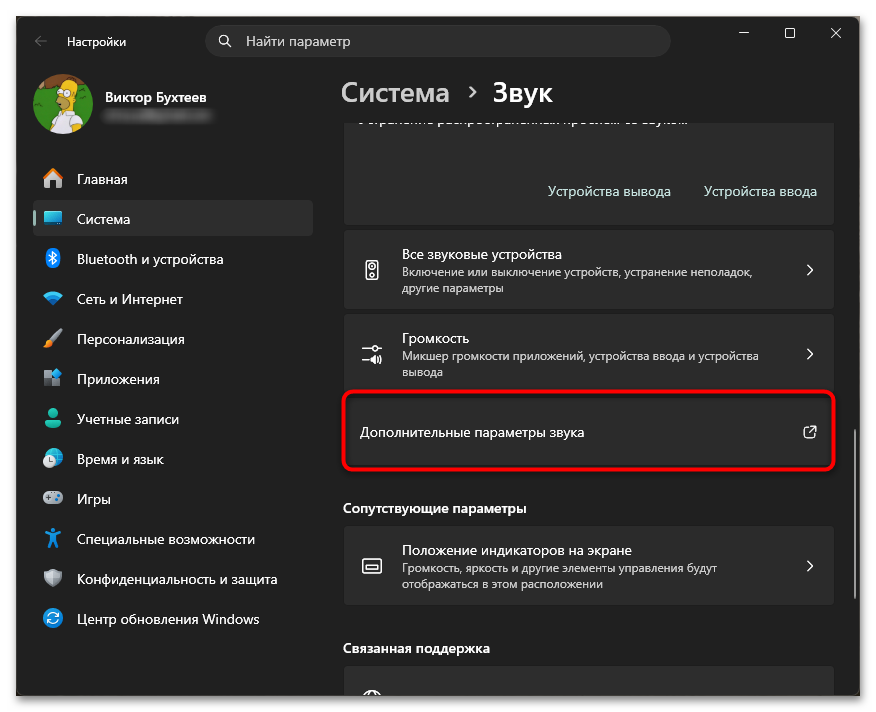Click the Центр обновления Windows refresh icon

coord(53,619)
